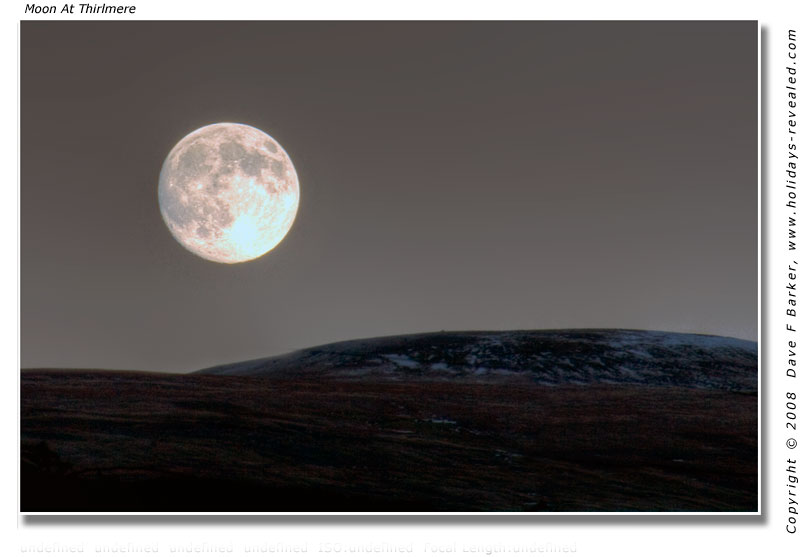Click the third "undefined" metadata text
The image size is (803, 557).
[x=201, y=548]
